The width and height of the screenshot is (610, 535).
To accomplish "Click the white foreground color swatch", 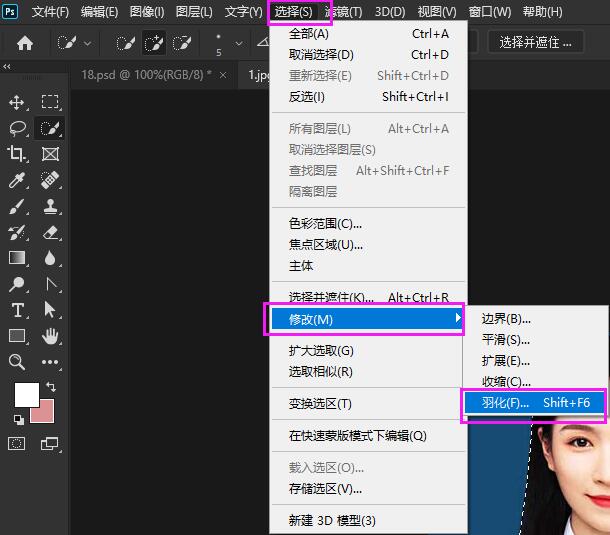I will pyautogui.click(x=26, y=394).
